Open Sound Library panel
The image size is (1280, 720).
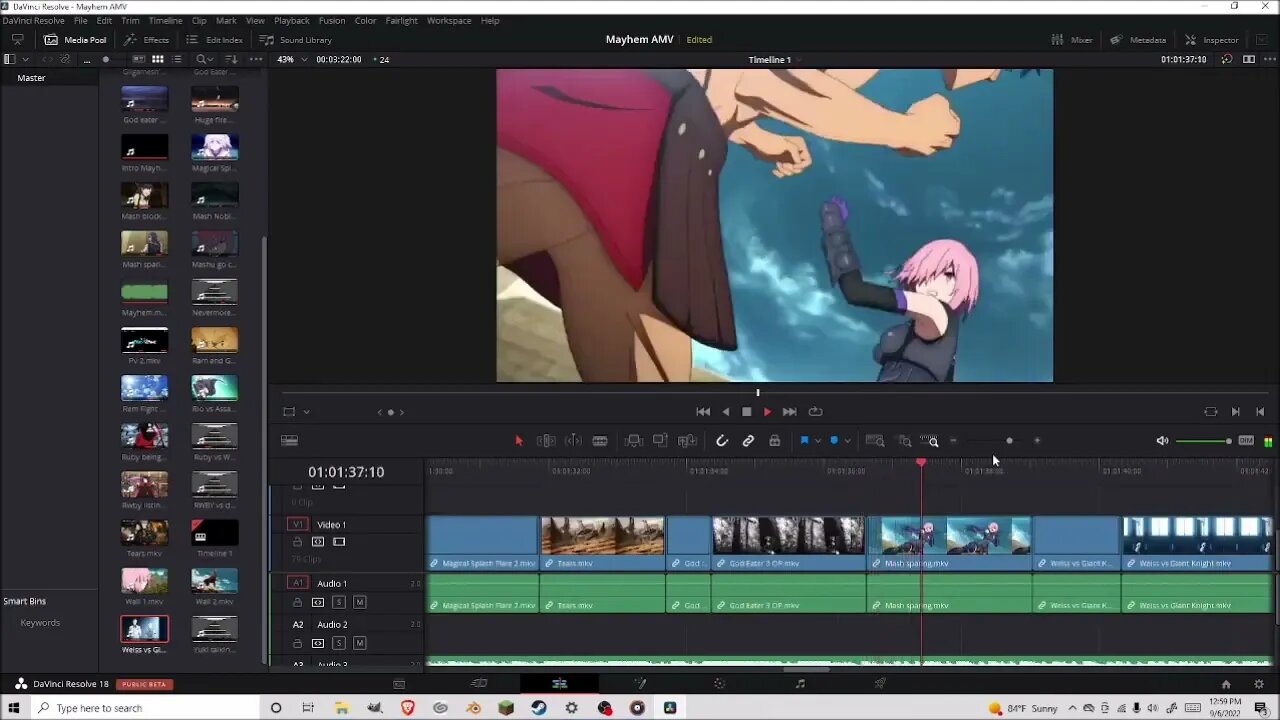pos(295,40)
